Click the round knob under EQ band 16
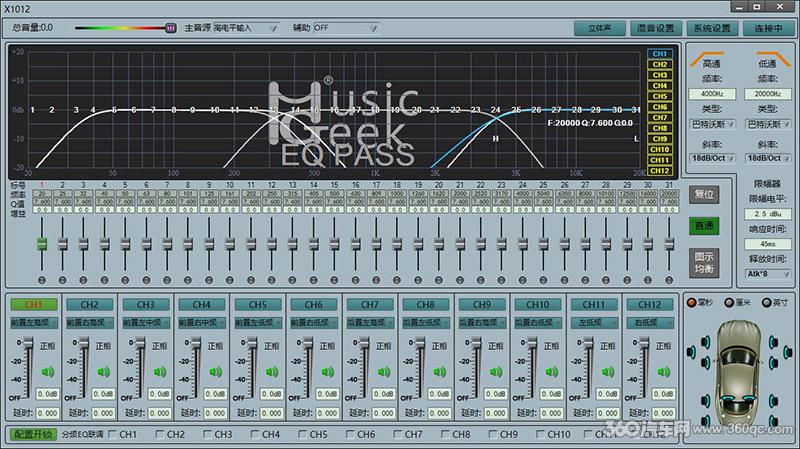 point(356,280)
